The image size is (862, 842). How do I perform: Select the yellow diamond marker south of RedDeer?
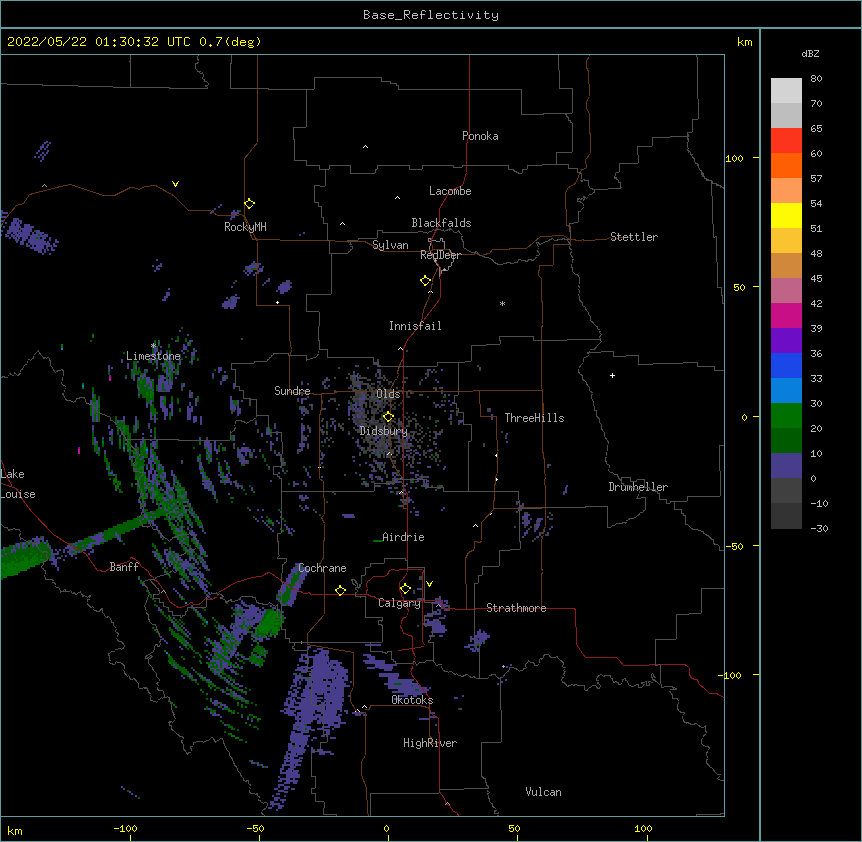(x=426, y=281)
